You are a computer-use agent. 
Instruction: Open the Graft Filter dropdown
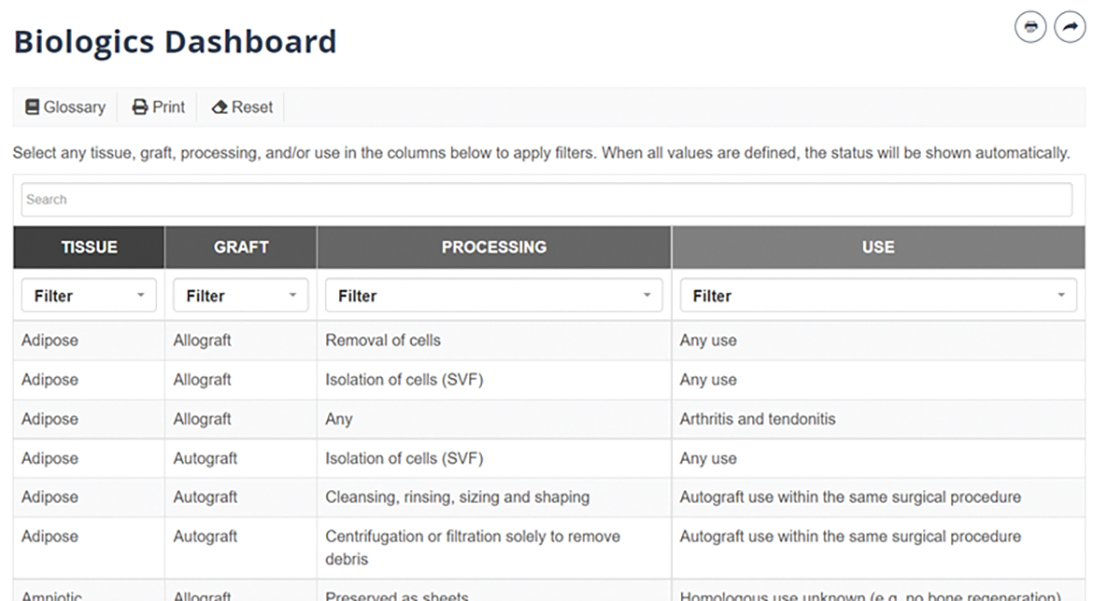point(240,296)
